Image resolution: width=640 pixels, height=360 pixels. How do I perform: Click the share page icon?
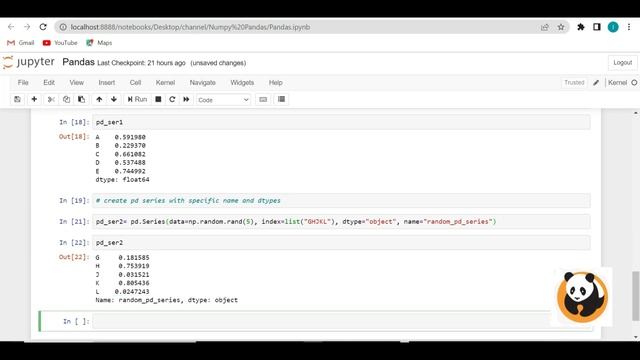click(544, 27)
